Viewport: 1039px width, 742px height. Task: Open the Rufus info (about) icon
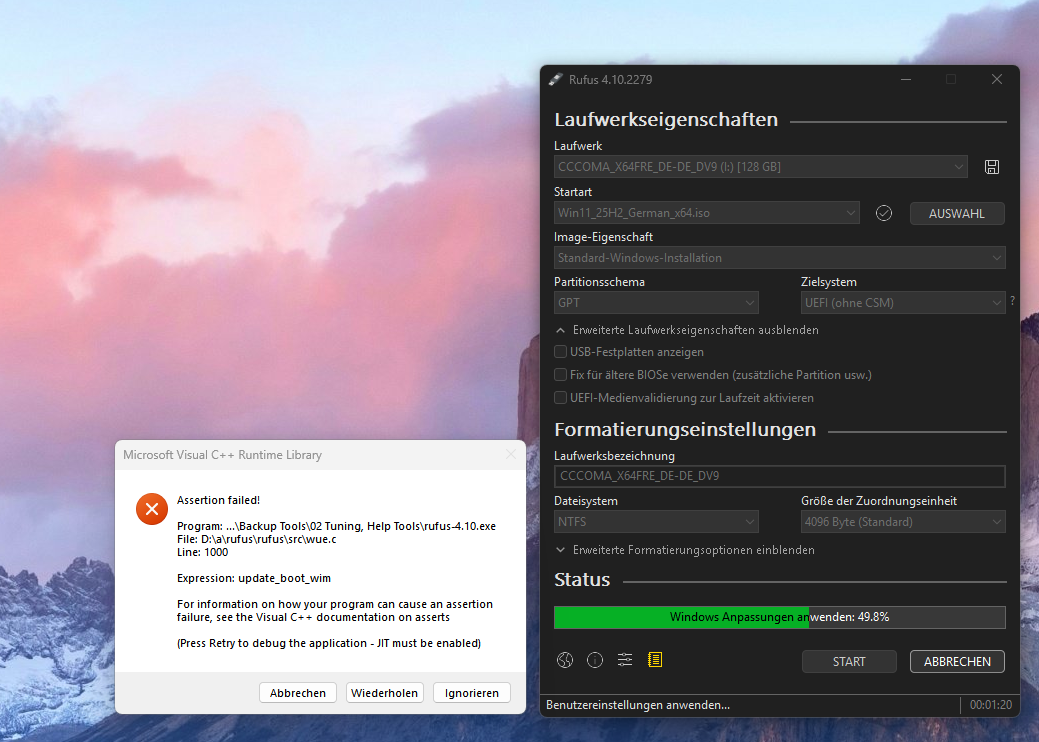pos(595,660)
